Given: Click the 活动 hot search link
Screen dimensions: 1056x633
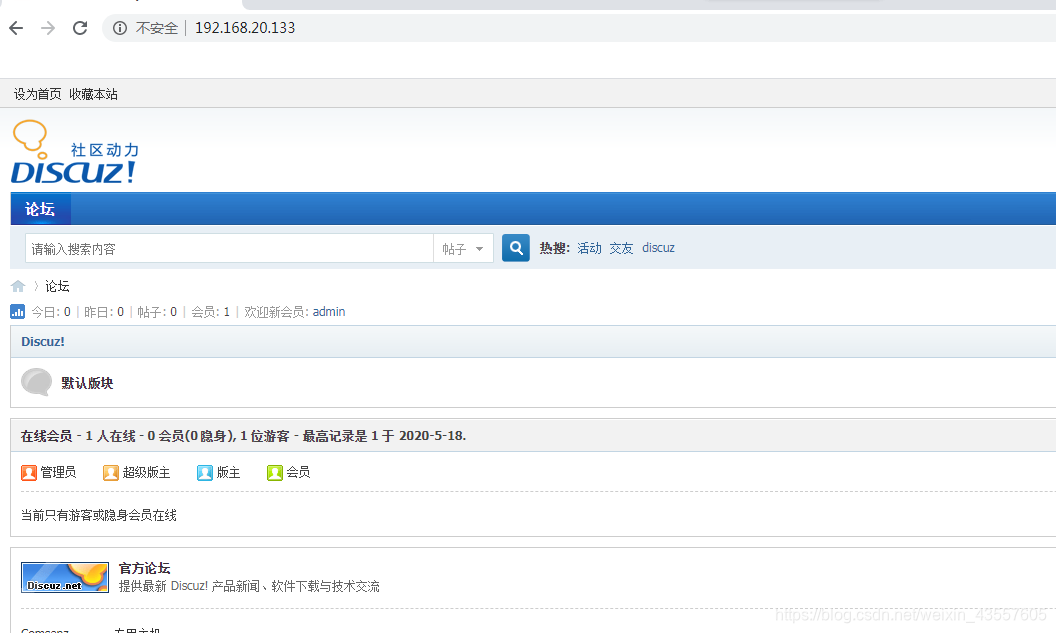Looking at the screenshot, I should click(x=588, y=247).
